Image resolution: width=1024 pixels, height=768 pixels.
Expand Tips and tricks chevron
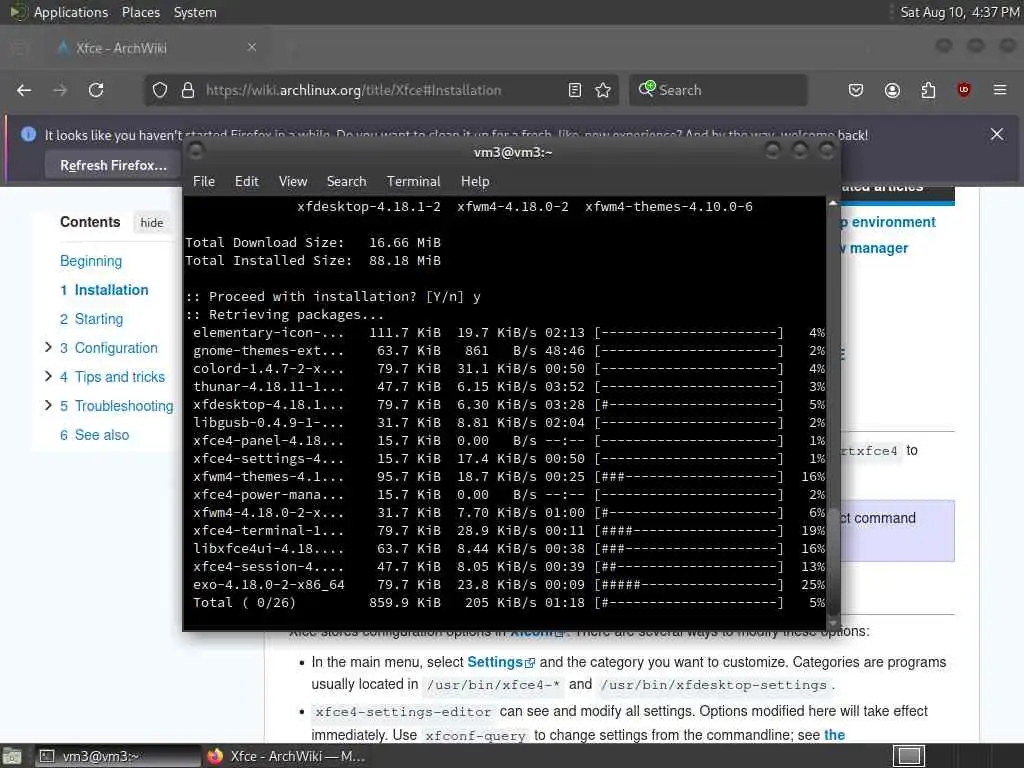48,376
